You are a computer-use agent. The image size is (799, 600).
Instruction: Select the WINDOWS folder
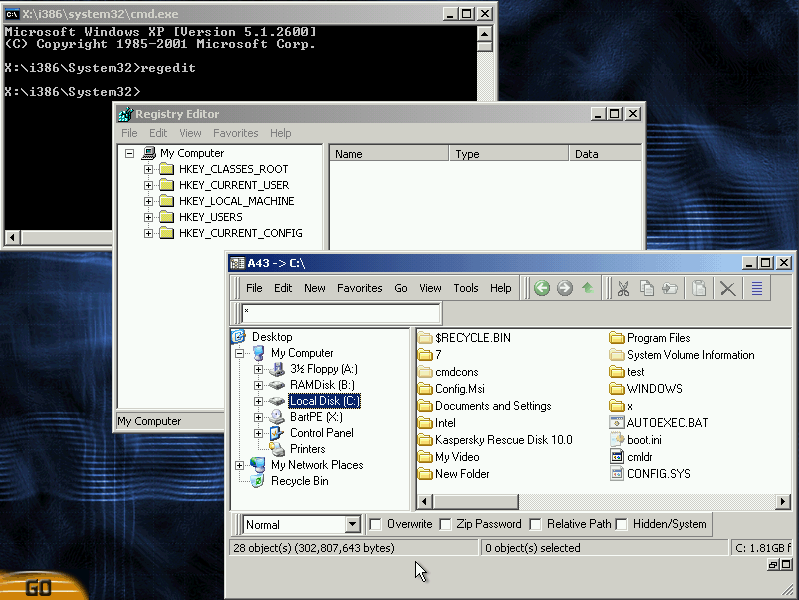[654, 389]
